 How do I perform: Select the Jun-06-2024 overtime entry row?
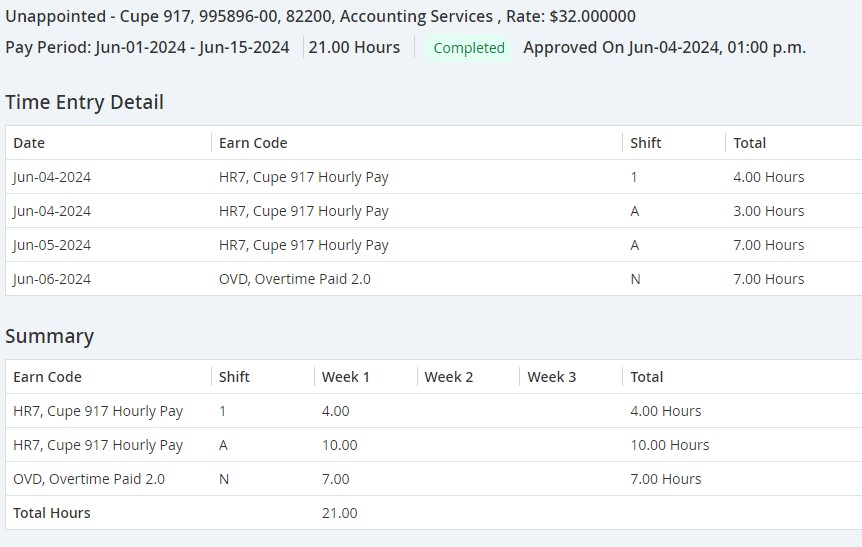point(434,279)
